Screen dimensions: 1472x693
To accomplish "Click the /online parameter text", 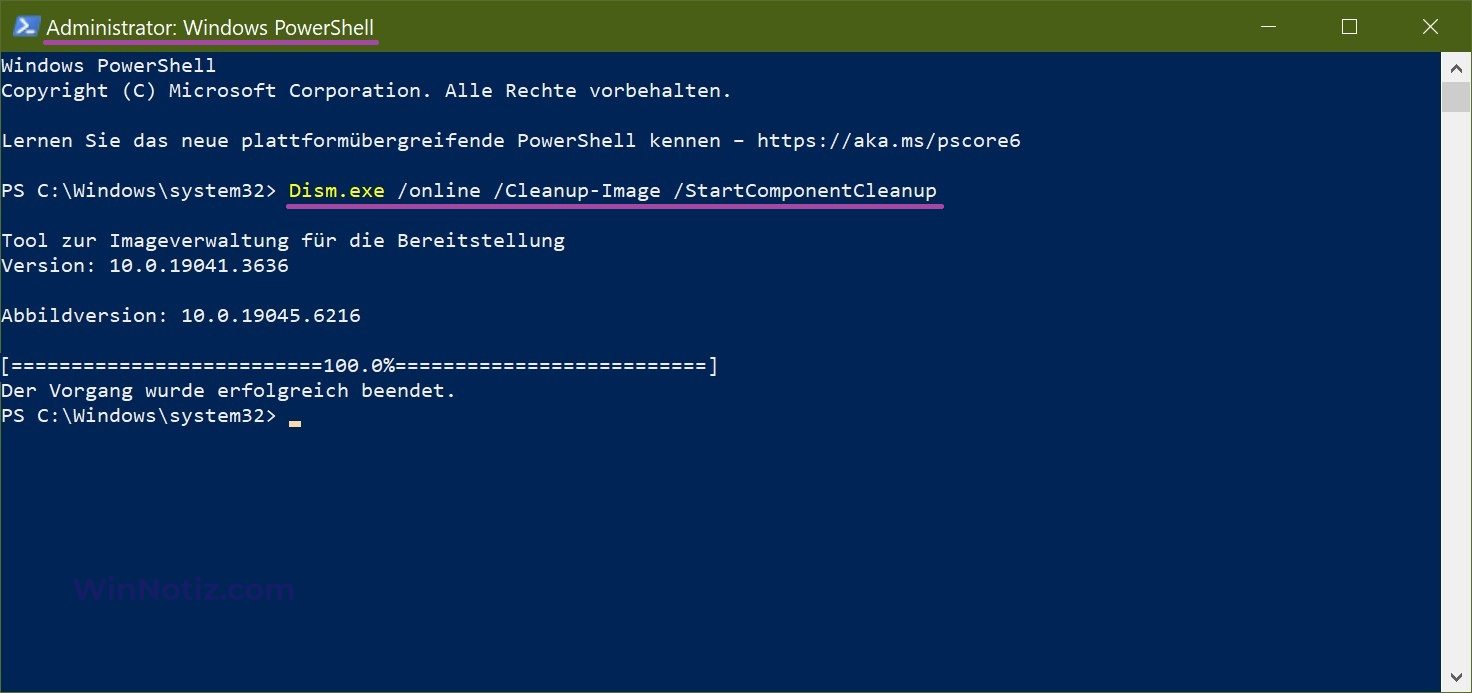I will click(438, 190).
